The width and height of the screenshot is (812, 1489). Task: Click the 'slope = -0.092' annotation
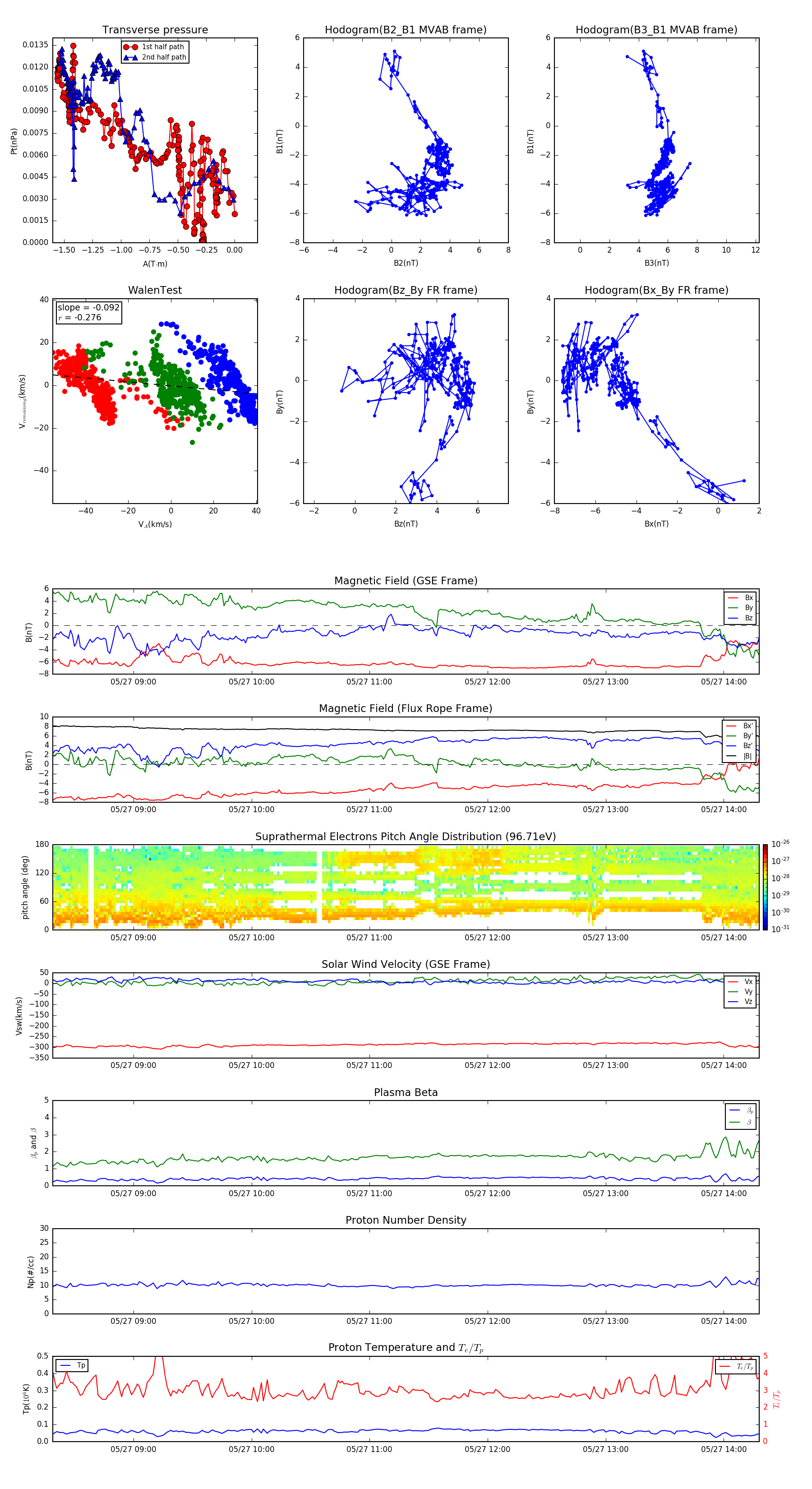(88, 308)
